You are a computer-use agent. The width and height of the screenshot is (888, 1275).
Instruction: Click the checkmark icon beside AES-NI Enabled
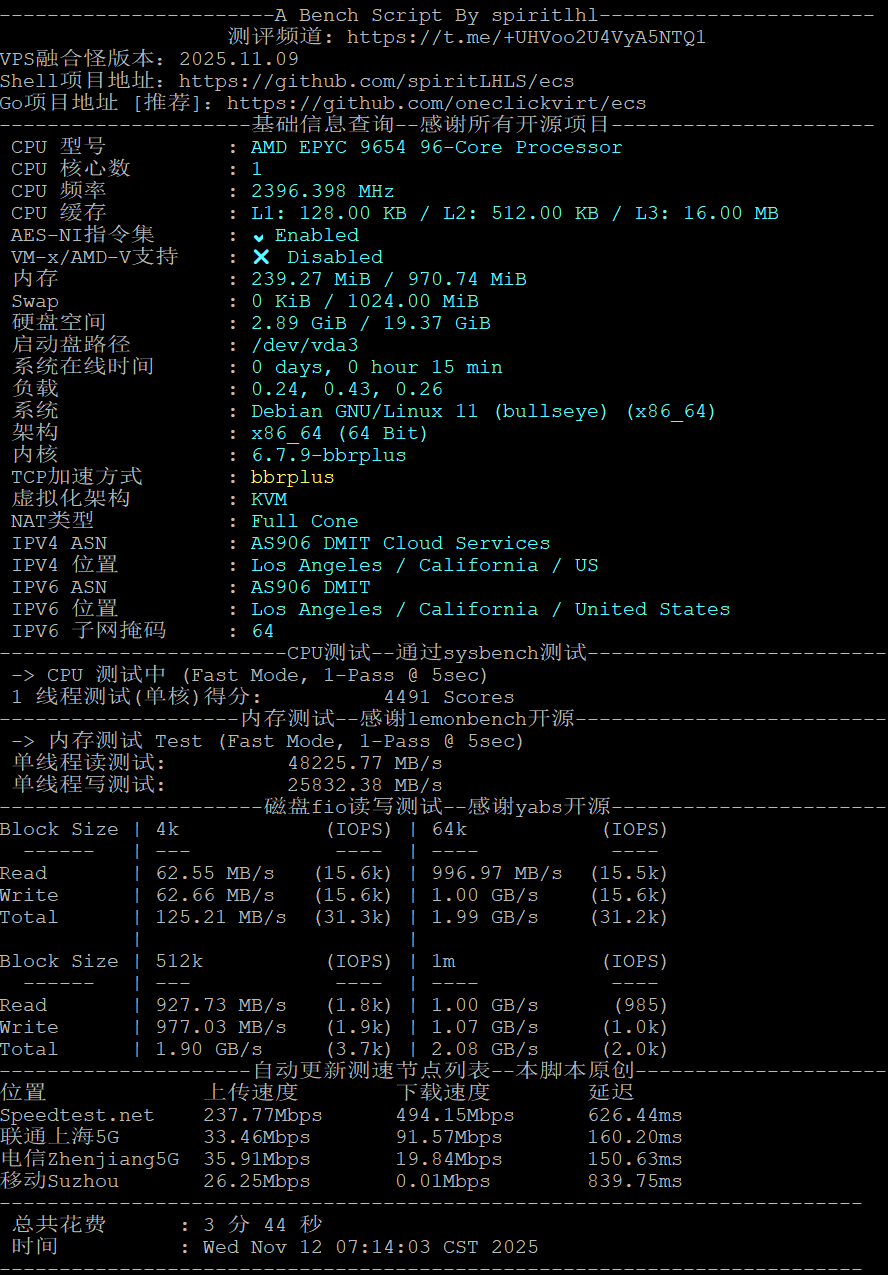(259, 236)
